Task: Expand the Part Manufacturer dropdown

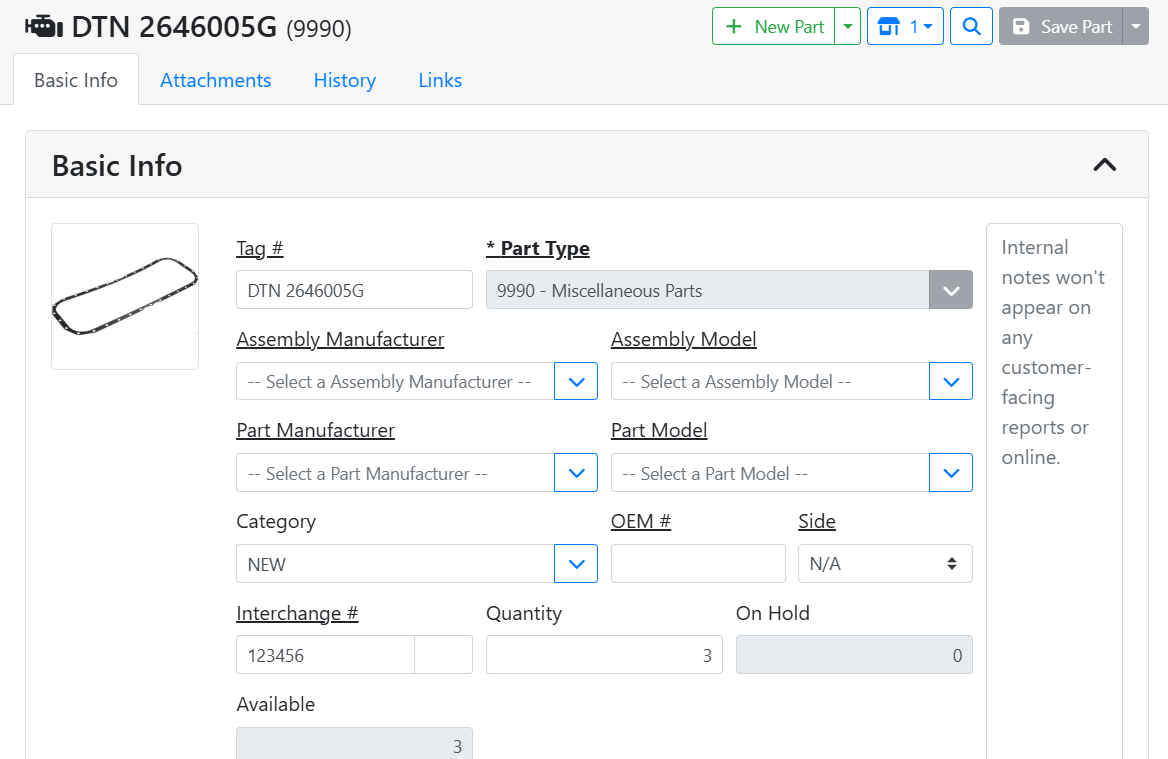Action: click(x=576, y=473)
